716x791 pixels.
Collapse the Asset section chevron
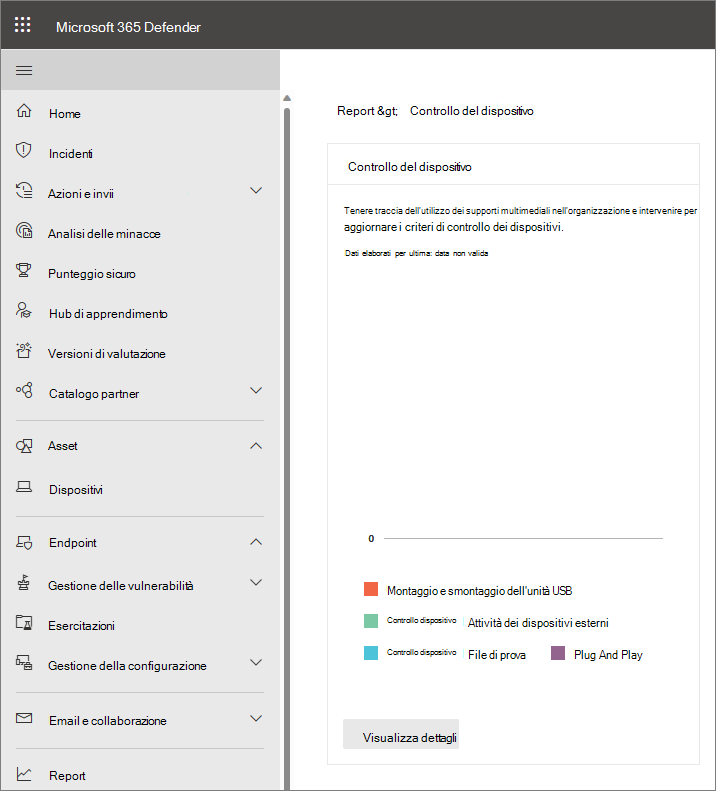click(256, 446)
